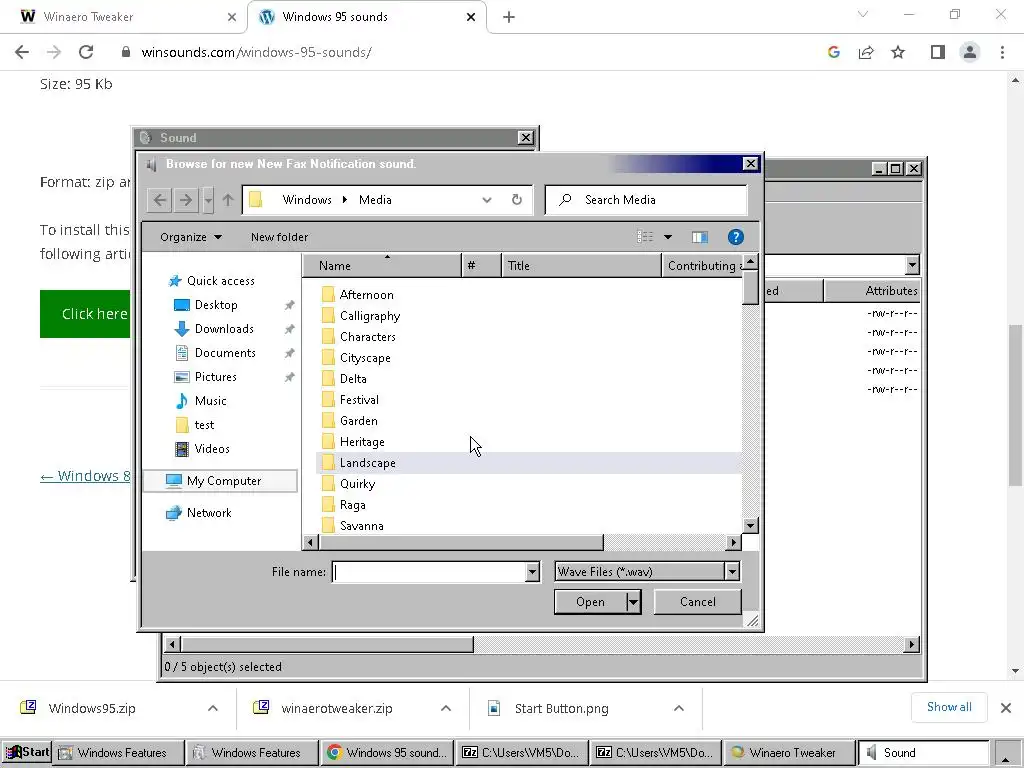The image size is (1024, 768).
Task: Click the File name input field
Action: [429, 572]
